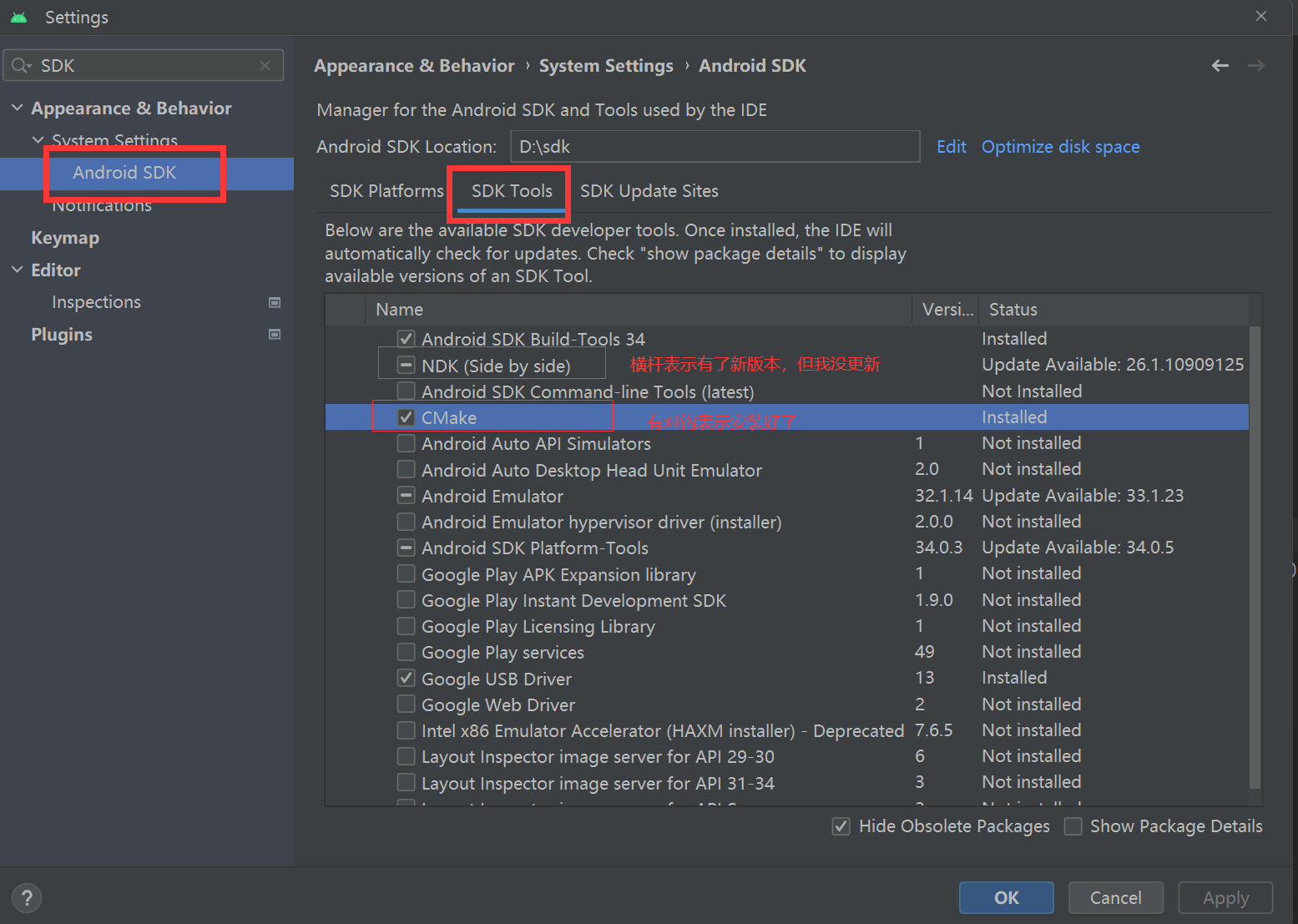
Task: Check Android Auto API Simulators
Action: 406,443
